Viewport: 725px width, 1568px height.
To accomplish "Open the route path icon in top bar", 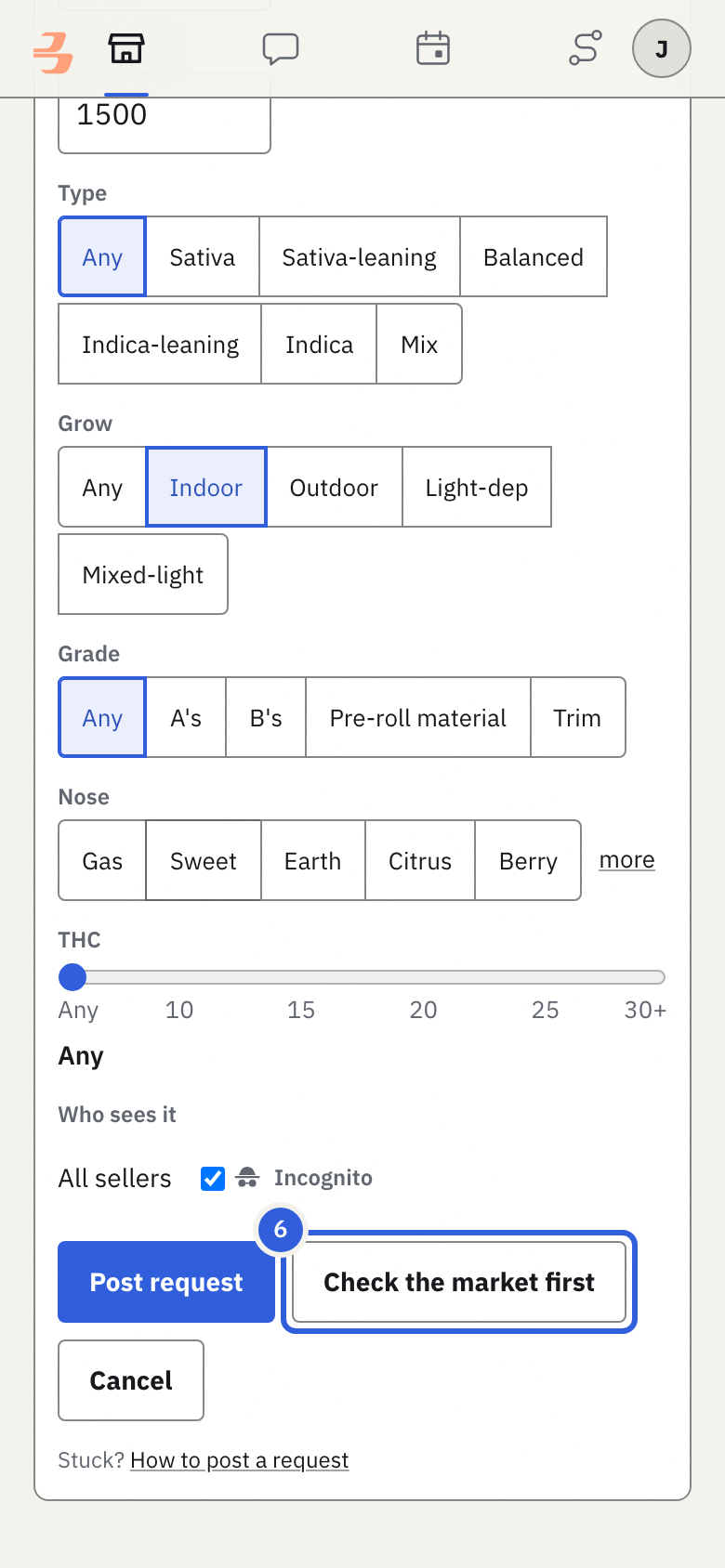I will pyautogui.click(x=586, y=48).
